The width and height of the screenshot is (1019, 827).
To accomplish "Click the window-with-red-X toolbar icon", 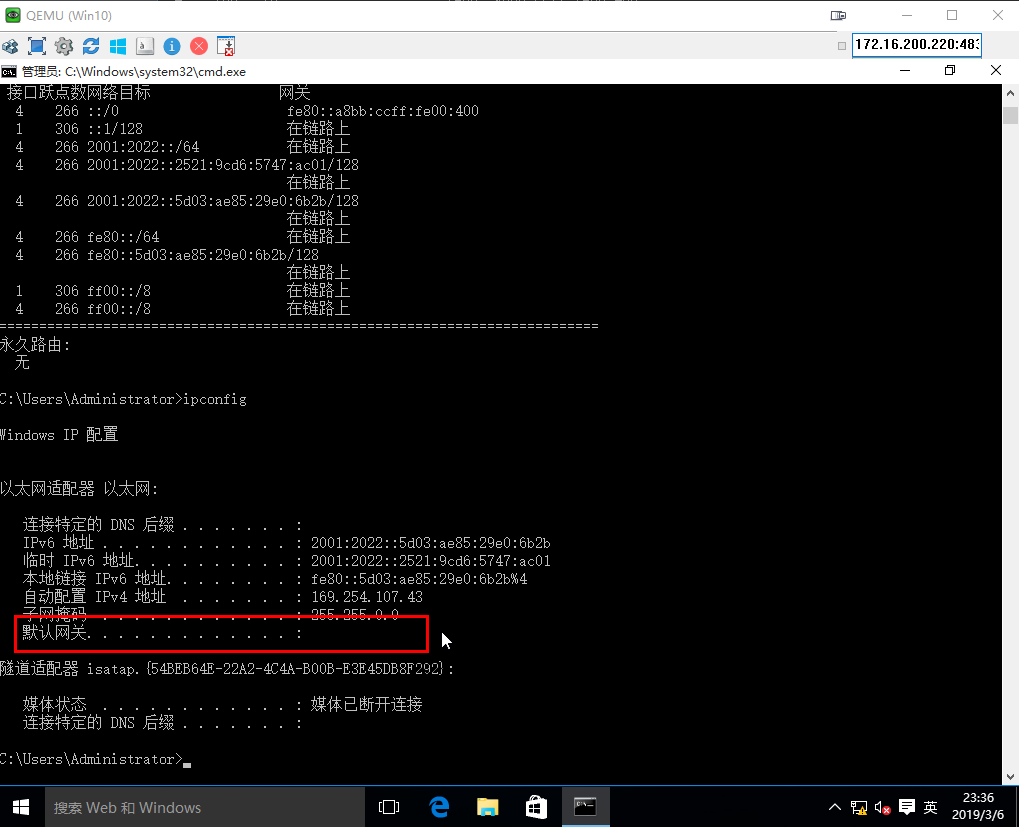I will [226, 46].
